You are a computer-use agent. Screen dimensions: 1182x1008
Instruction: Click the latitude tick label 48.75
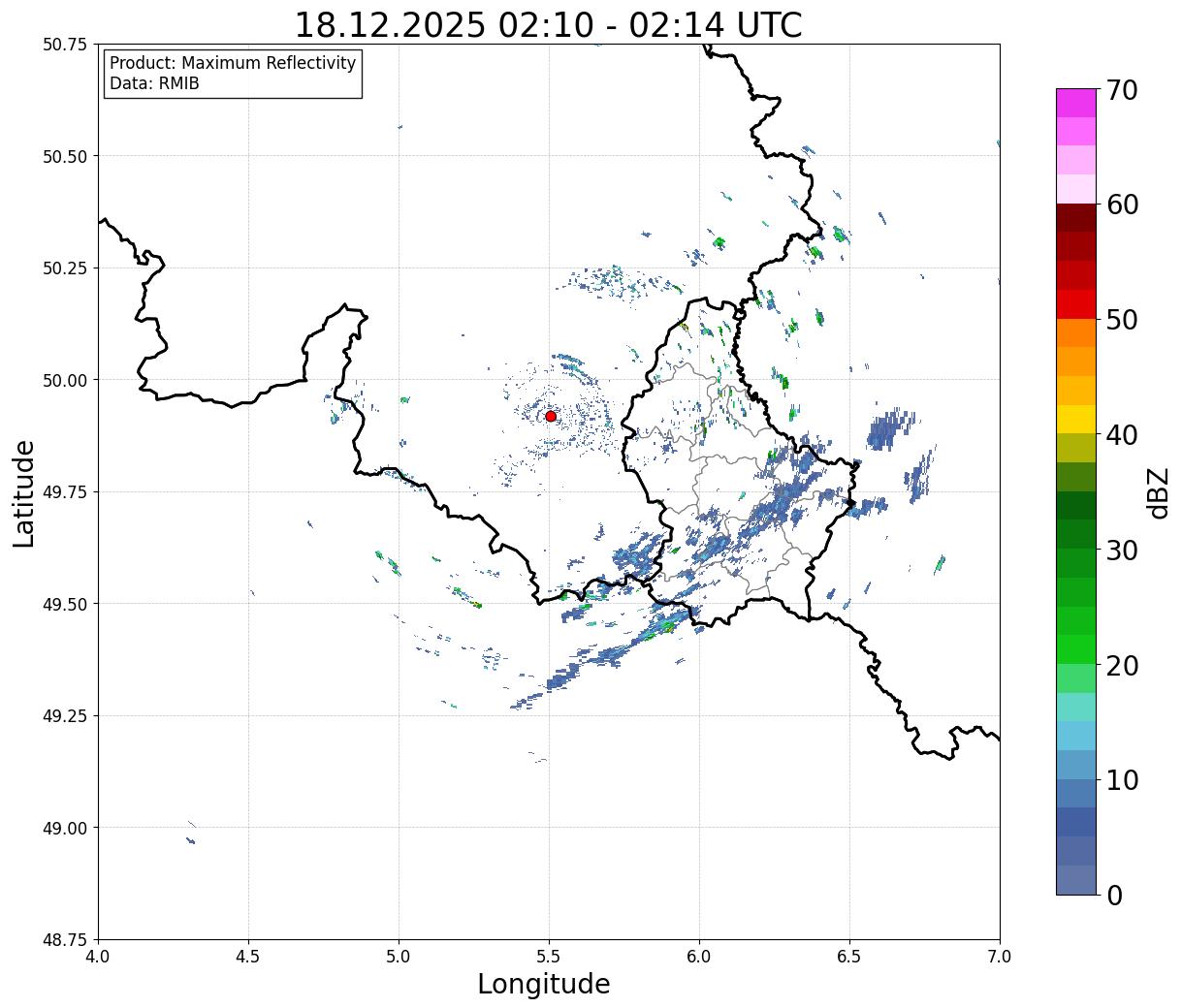point(65,940)
